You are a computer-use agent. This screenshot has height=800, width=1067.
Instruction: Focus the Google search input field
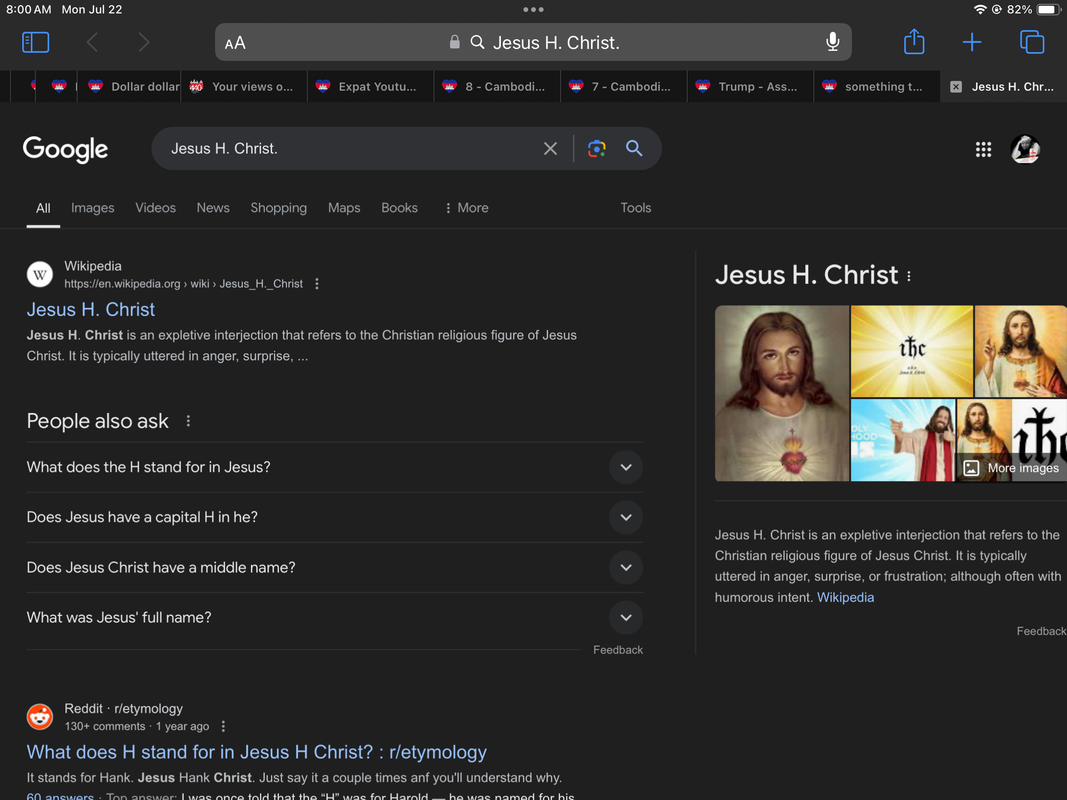pos(350,148)
